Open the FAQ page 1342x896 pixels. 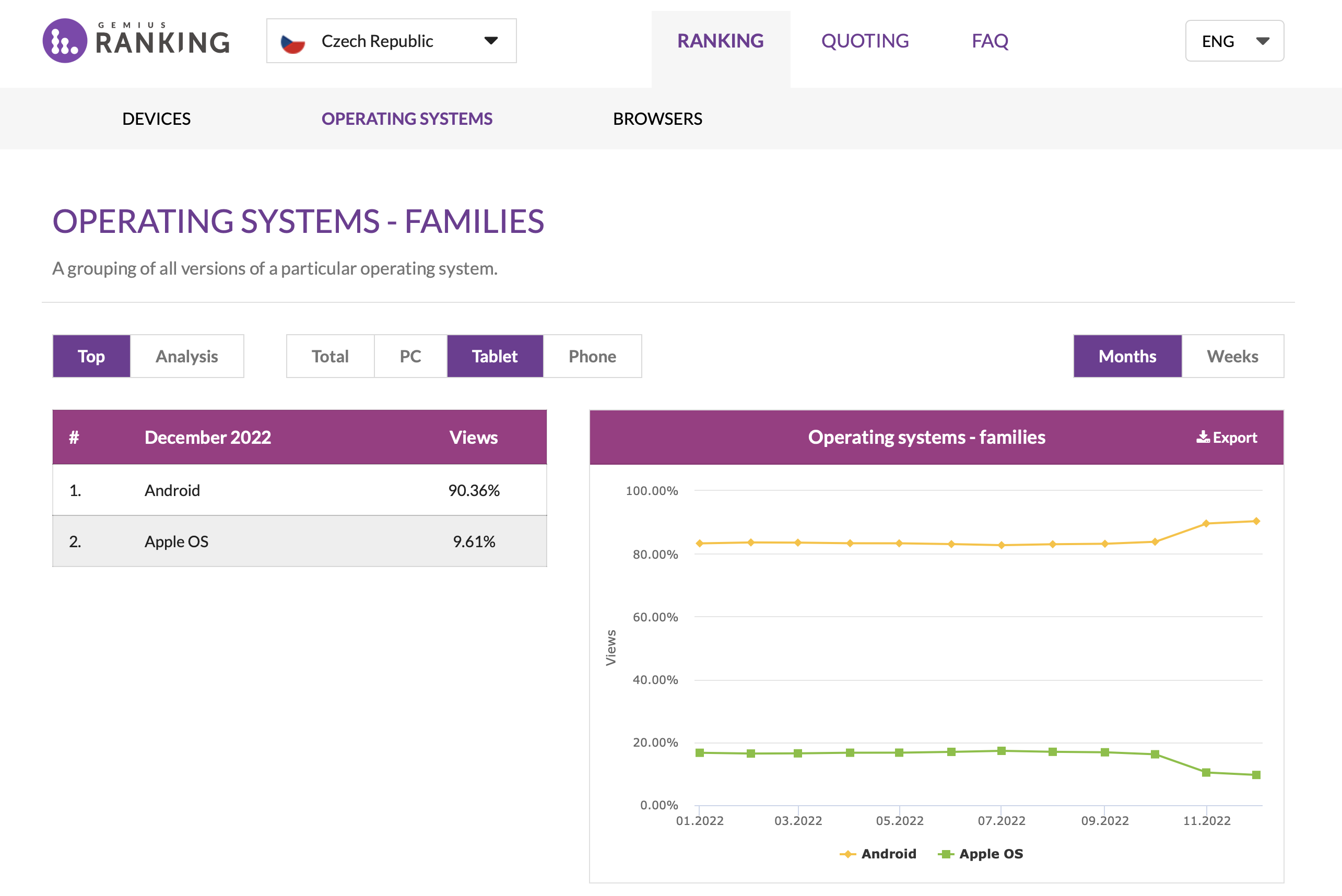(x=990, y=41)
